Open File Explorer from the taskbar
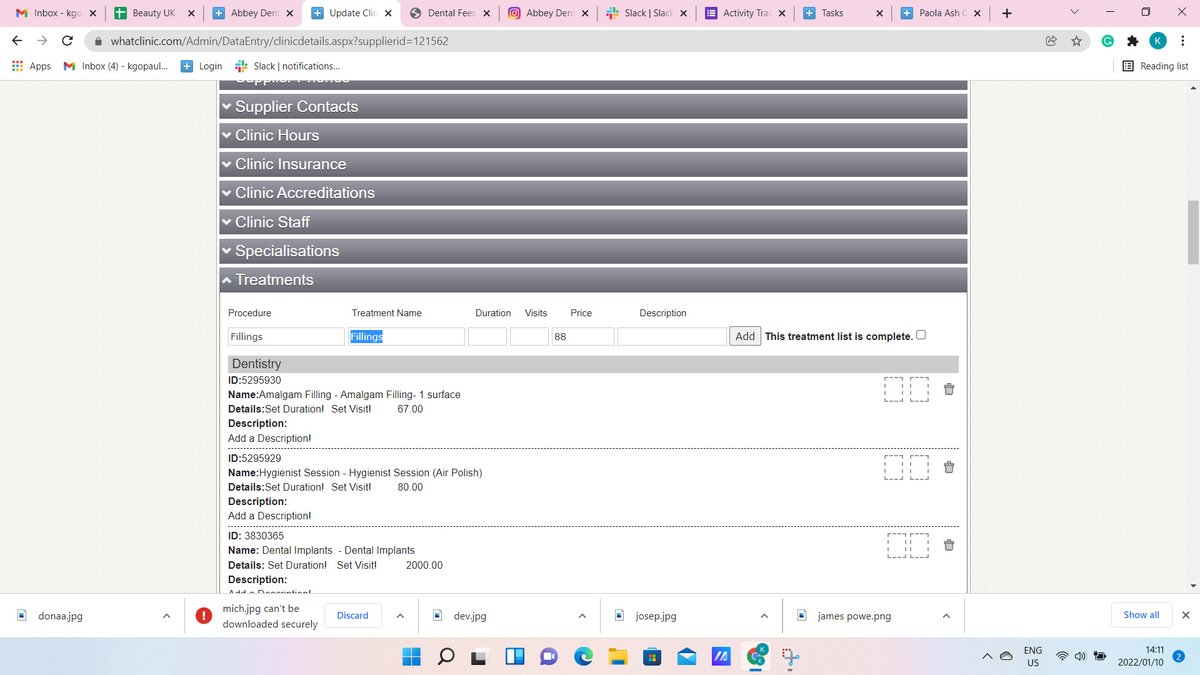The image size is (1200, 675). click(617, 657)
